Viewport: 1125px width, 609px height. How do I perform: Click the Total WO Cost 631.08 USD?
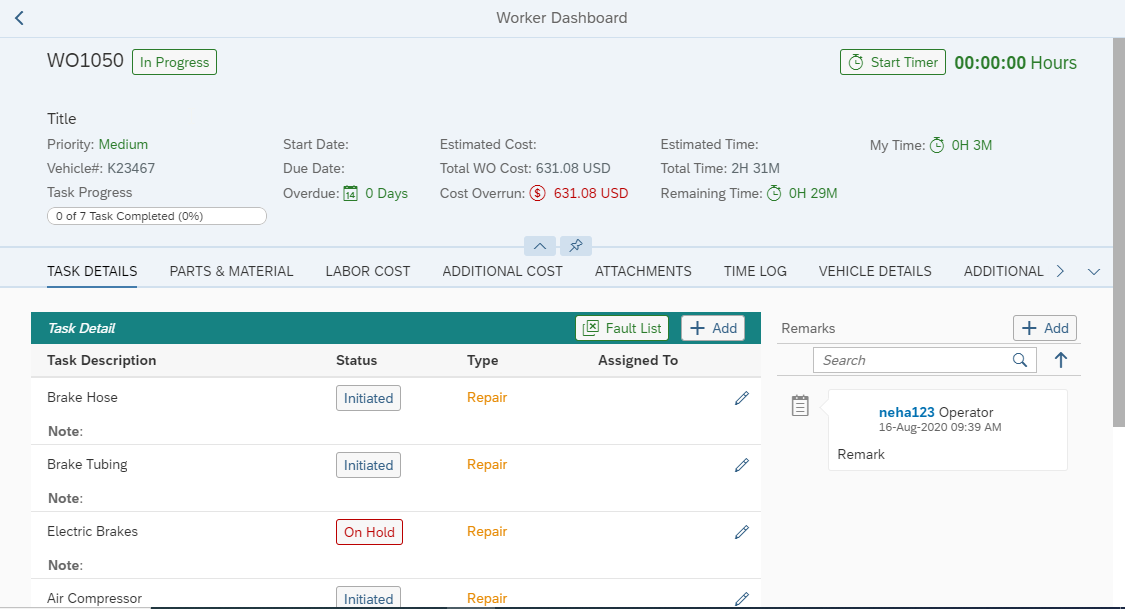tap(525, 169)
